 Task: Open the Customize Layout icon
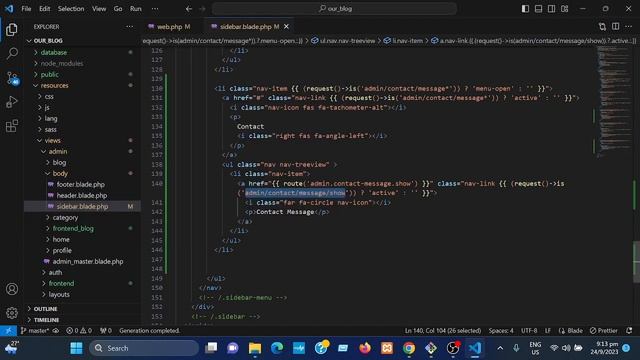click(x=564, y=9)
